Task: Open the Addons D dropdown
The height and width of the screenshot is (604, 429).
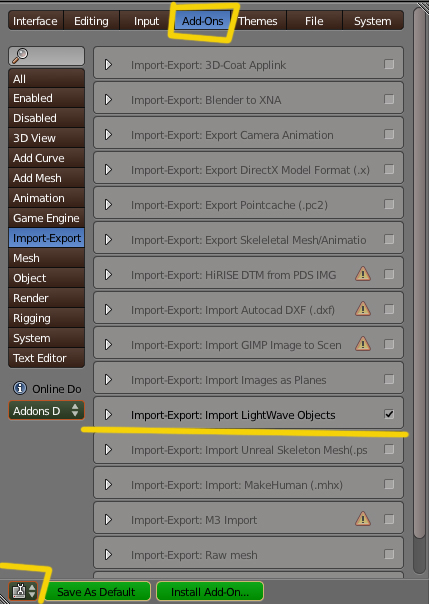Action: click(x=46, y=411)
